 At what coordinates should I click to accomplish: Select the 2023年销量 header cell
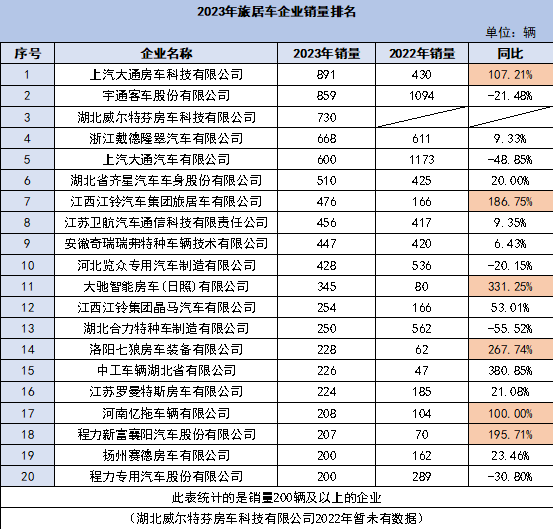[326, 53]
